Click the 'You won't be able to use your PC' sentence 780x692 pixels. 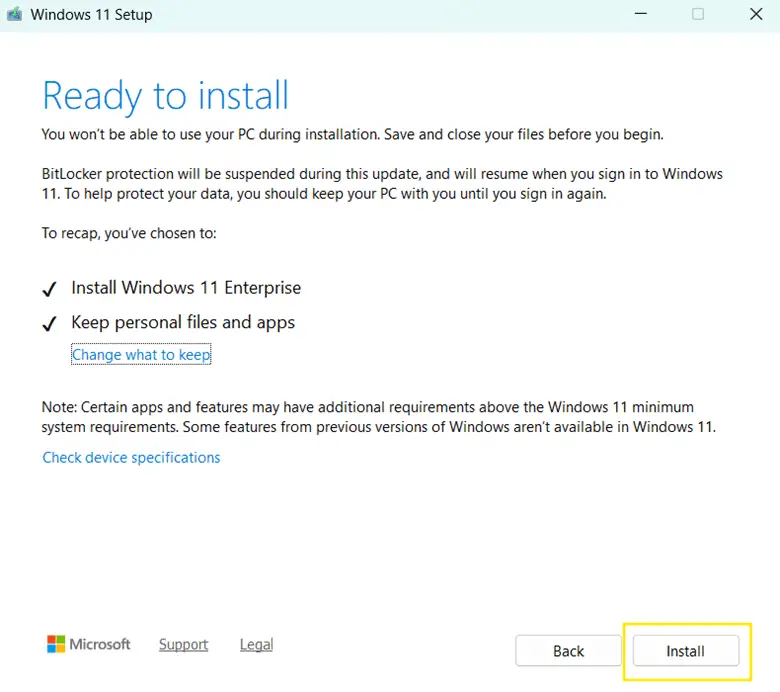[x=353, y=134]
